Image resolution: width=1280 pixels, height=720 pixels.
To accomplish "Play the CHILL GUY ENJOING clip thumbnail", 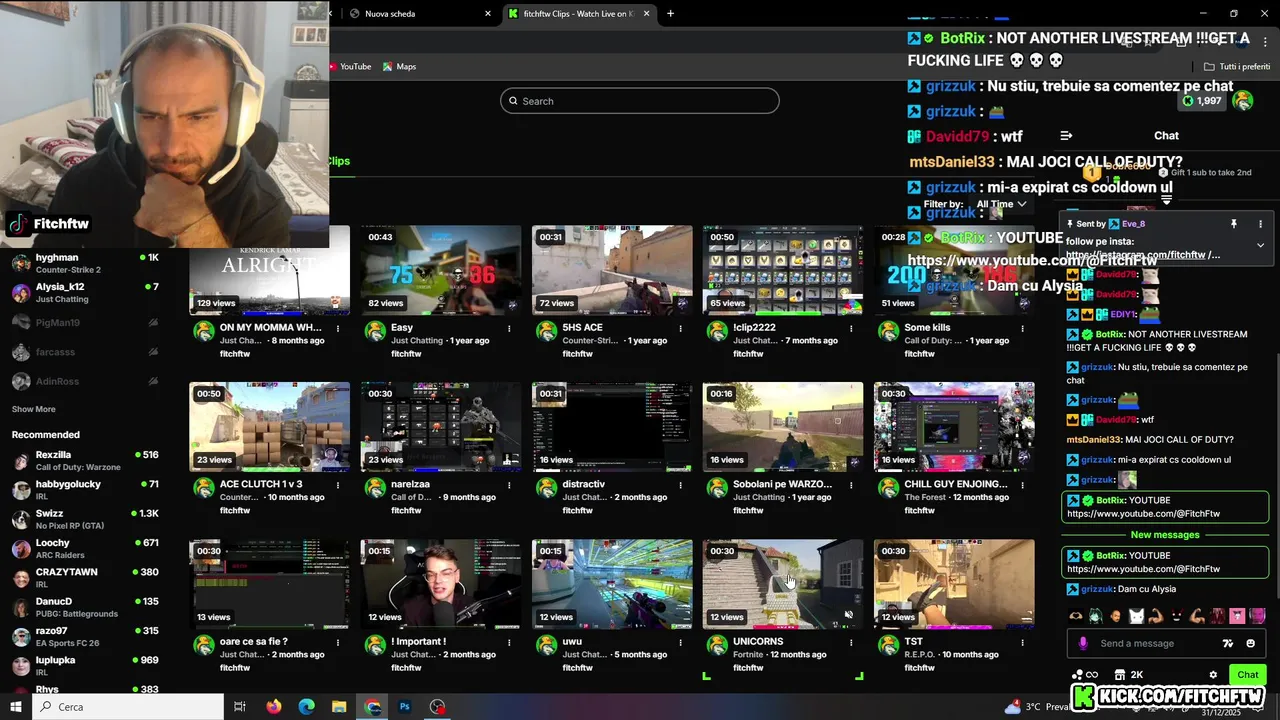I will [954, 427].
